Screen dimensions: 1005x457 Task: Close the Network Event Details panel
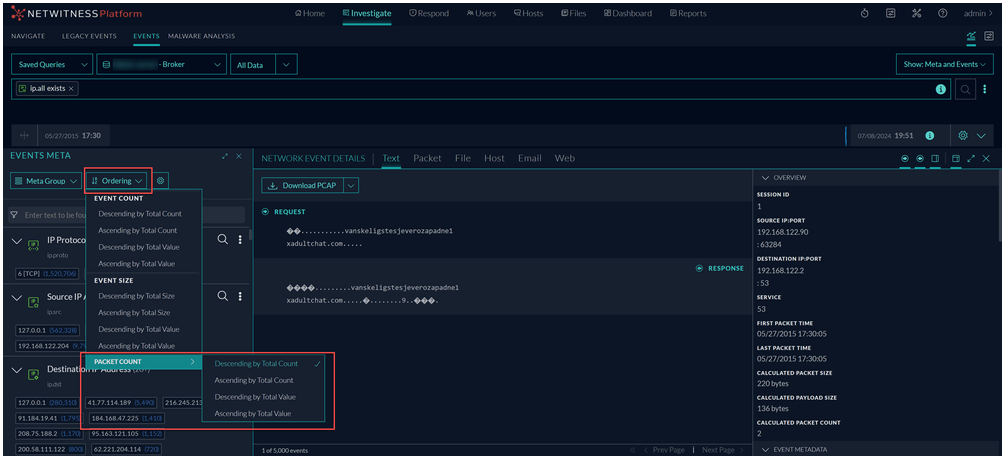click(x=986, y=158)
